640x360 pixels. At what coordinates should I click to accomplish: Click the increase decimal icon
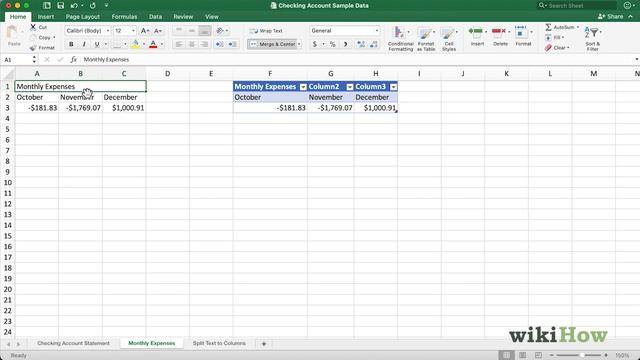click(361, 44)
